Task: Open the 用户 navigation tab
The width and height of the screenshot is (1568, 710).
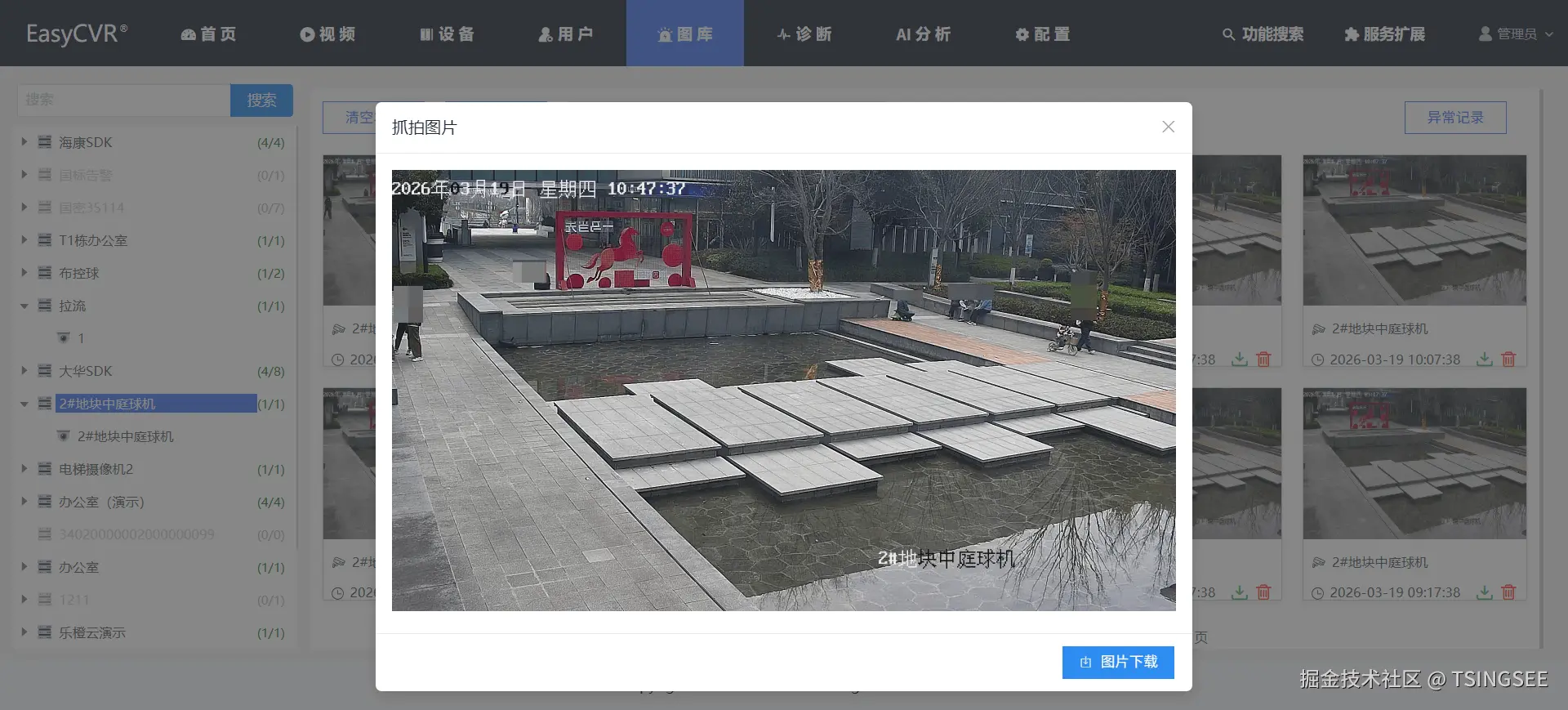Action: pyautogui.click(x=566, y=33)
